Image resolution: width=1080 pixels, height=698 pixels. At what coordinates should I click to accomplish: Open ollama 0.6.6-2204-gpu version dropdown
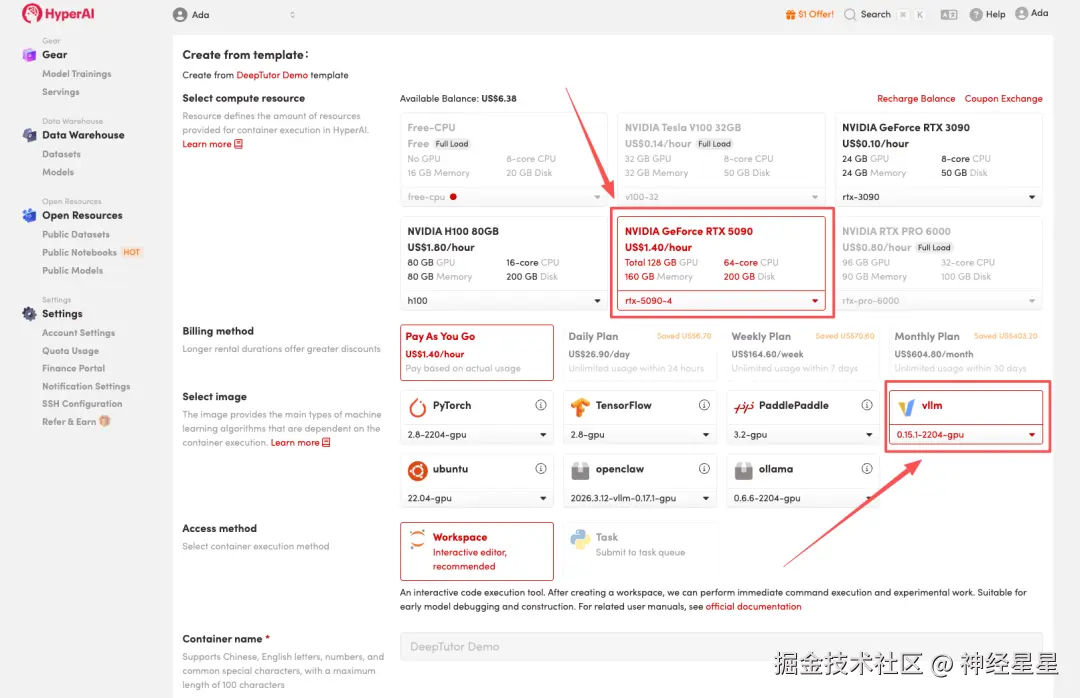[802, 498]
